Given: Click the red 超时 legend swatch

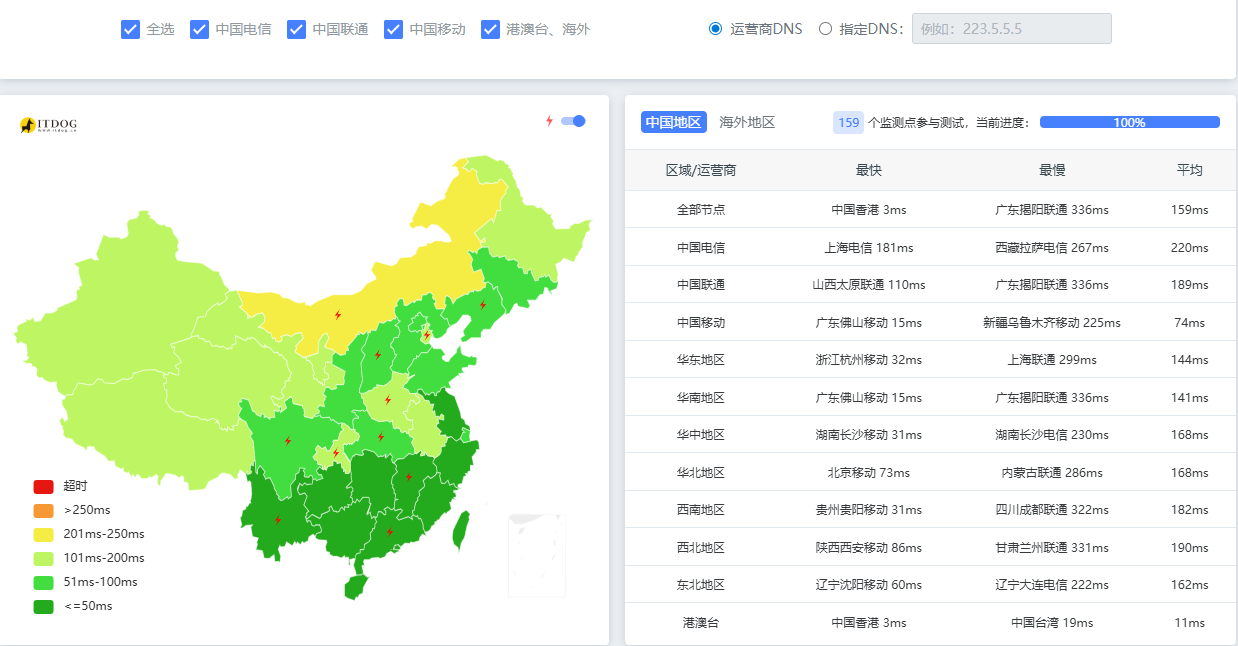Looking at the screenshot, I should pyautogui.click(x=43, y=487).
